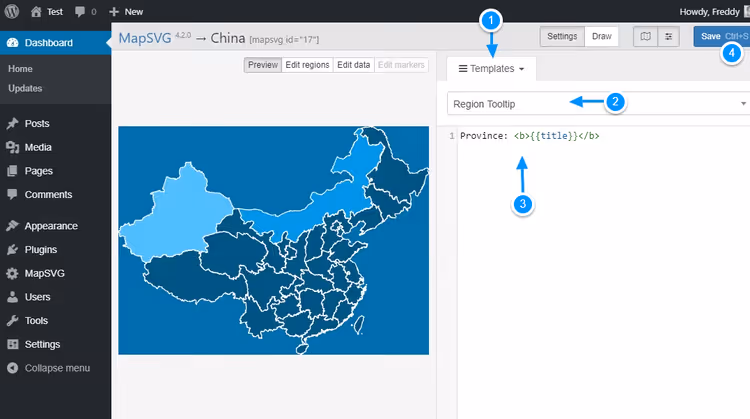Click the Dashboard gauge icon
The image size is (750, 419).
click(13, 43)
